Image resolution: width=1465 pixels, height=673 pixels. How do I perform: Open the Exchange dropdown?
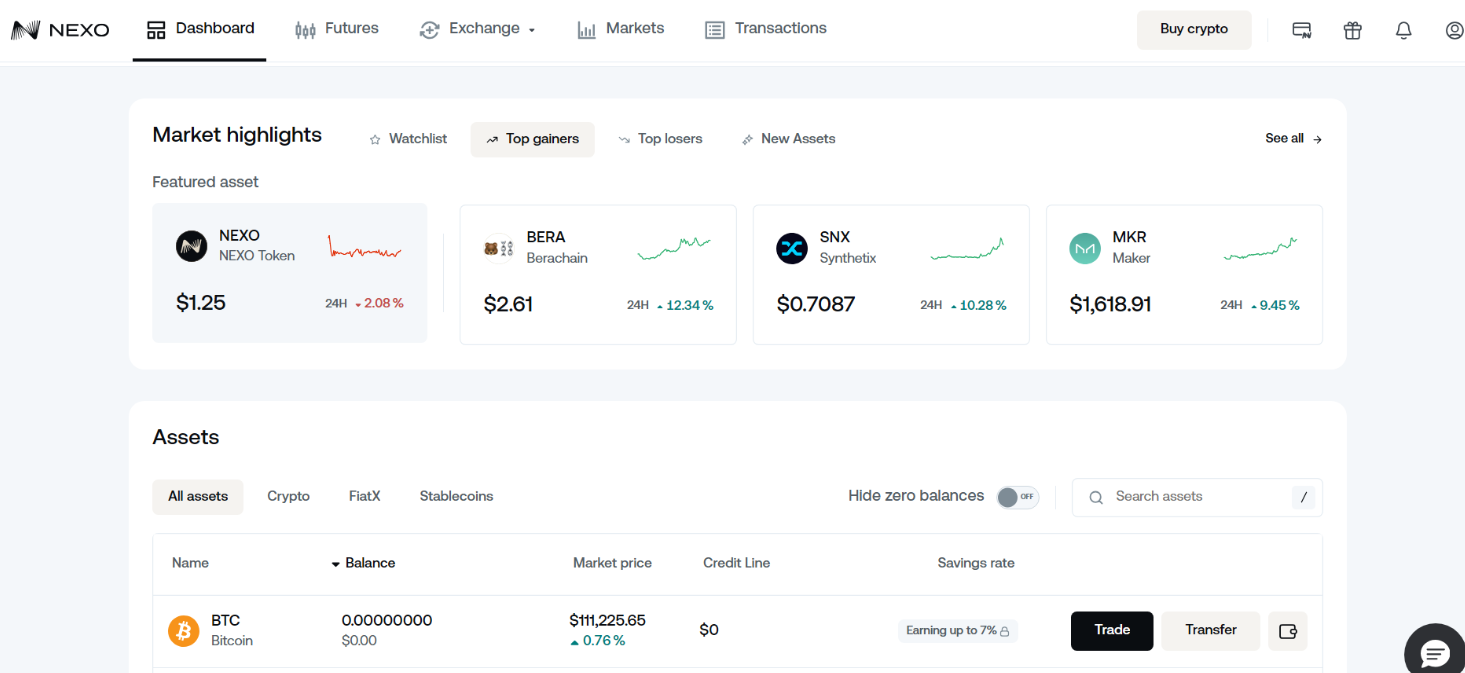pyautogui.click(x=478, y=29)
